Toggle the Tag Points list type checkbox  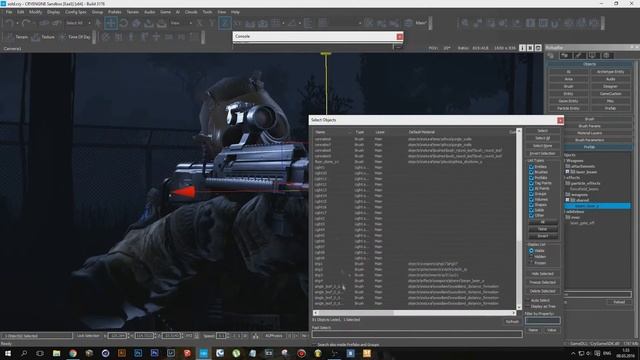(x=531, y=183)
